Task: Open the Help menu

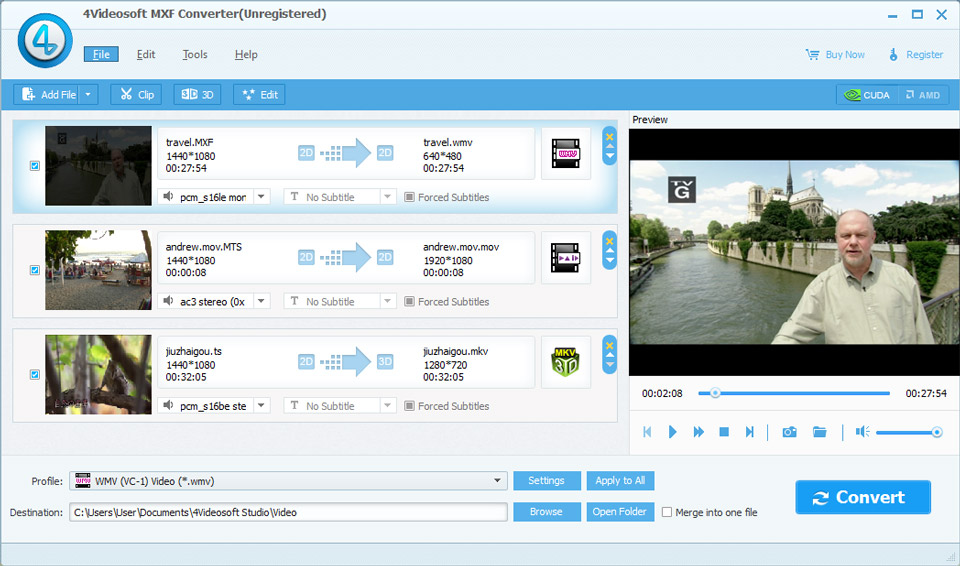Action: tap(246, 55)
